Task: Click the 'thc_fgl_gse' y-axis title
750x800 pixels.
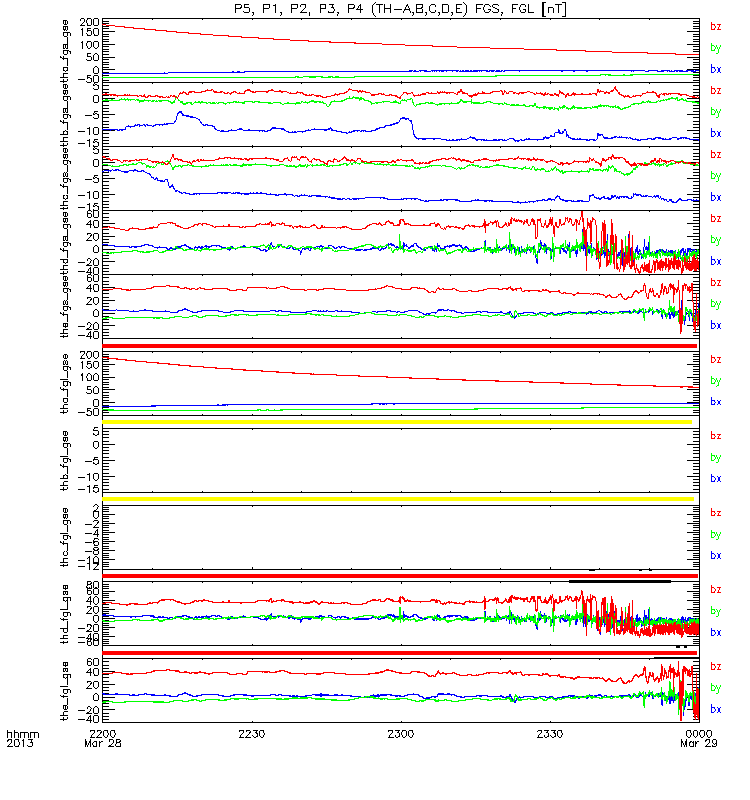Action: click(65, 537)
